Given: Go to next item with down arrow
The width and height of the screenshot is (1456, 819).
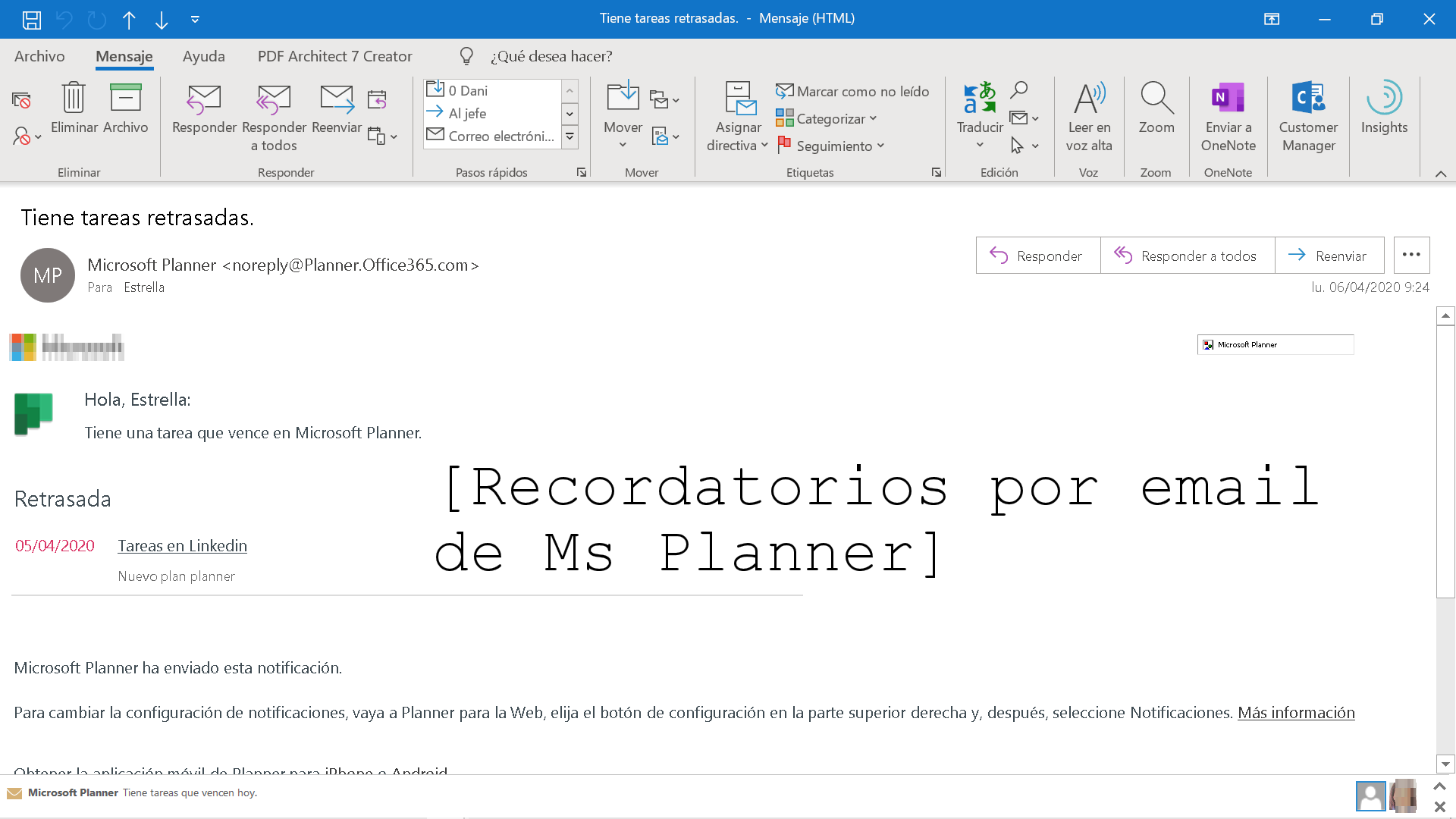Looking at the screenshot, I should click(x=162, y=20).
